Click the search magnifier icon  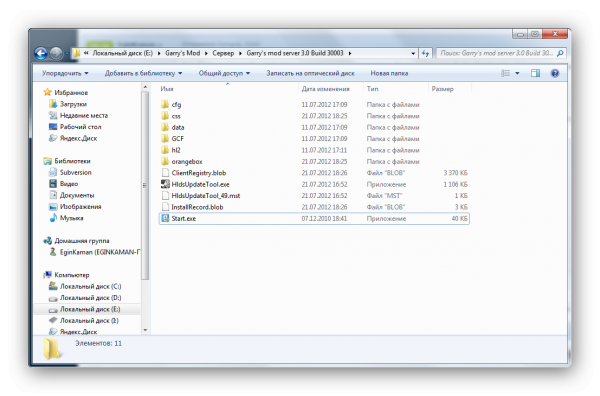point(560,53)
